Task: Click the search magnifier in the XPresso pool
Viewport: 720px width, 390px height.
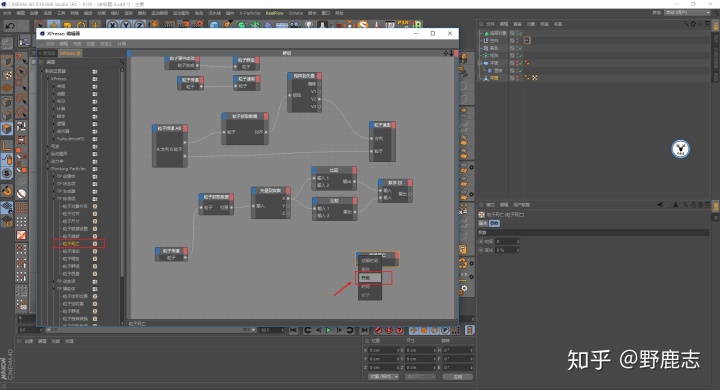Action: pos(122,62)
